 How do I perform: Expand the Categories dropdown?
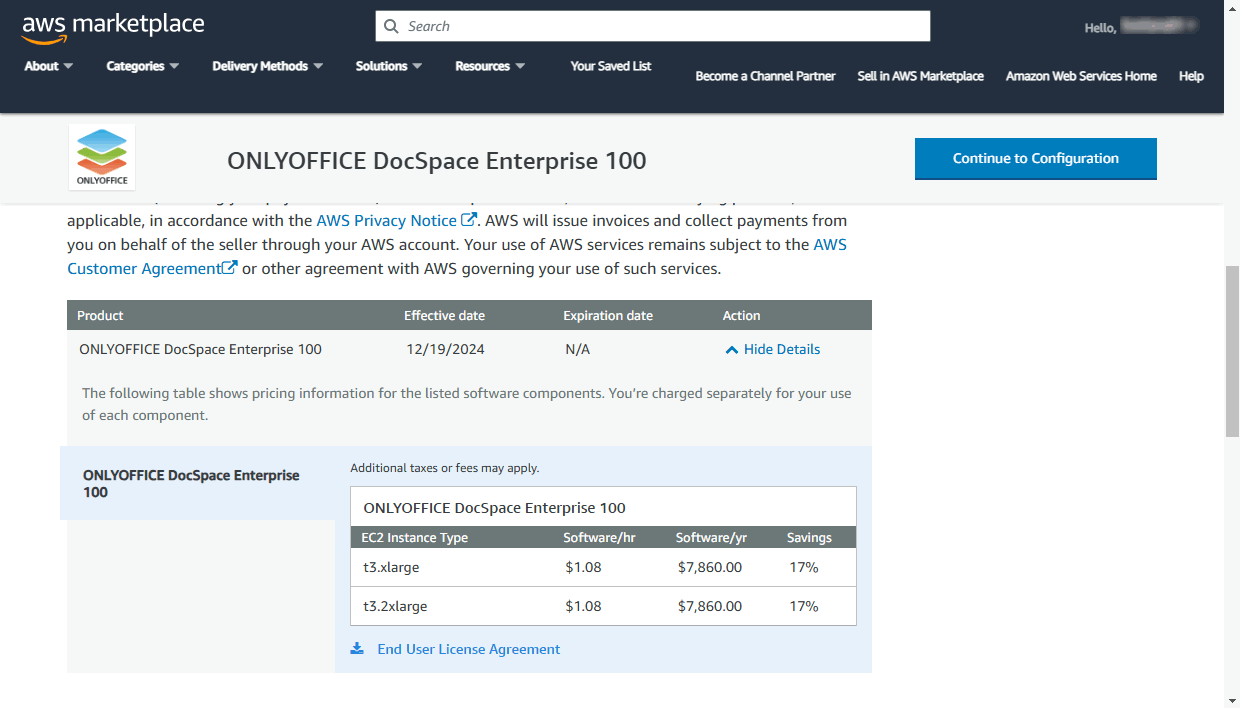142,66
